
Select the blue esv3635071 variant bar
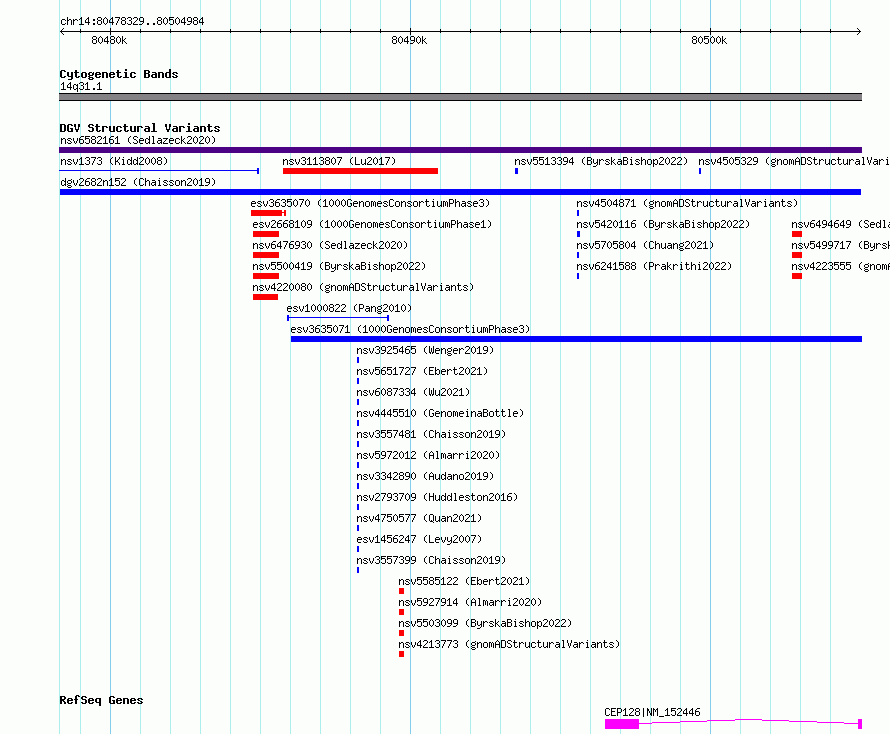(x=576, y=339)
